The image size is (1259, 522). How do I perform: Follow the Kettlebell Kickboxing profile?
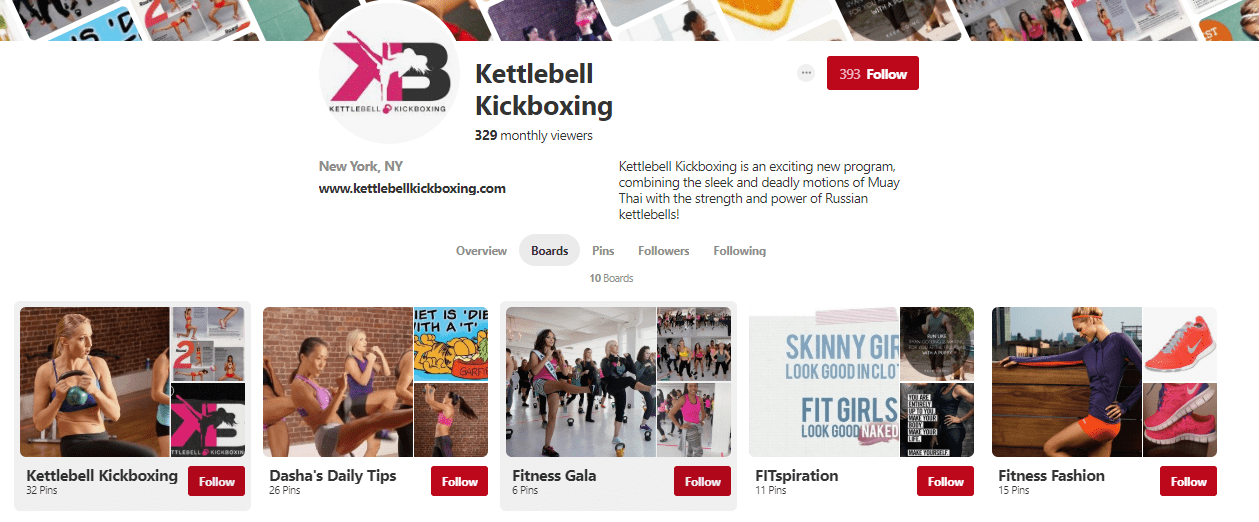pos(873,74)
